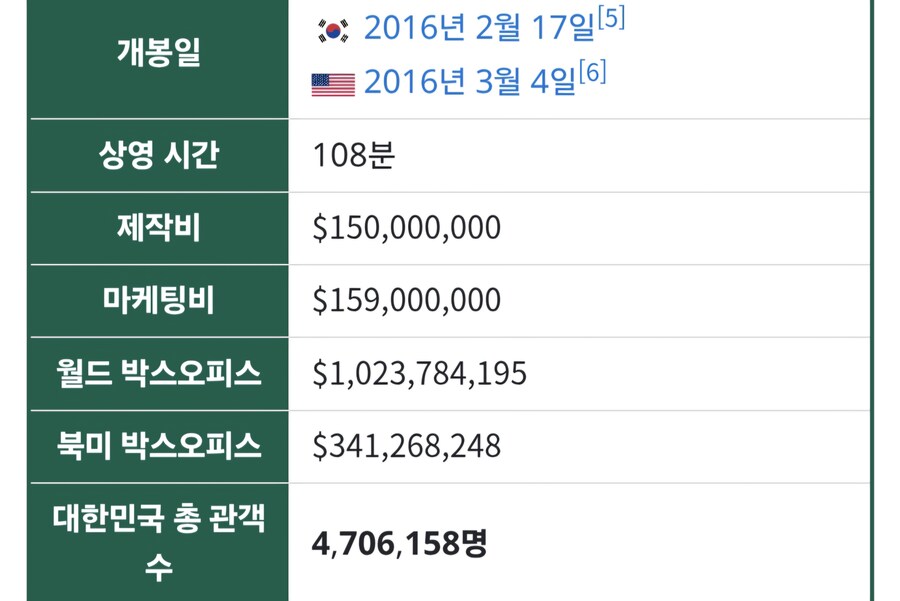Click the $150,000,000 budget value
900x601 pixels.
(x=406, y=229)
